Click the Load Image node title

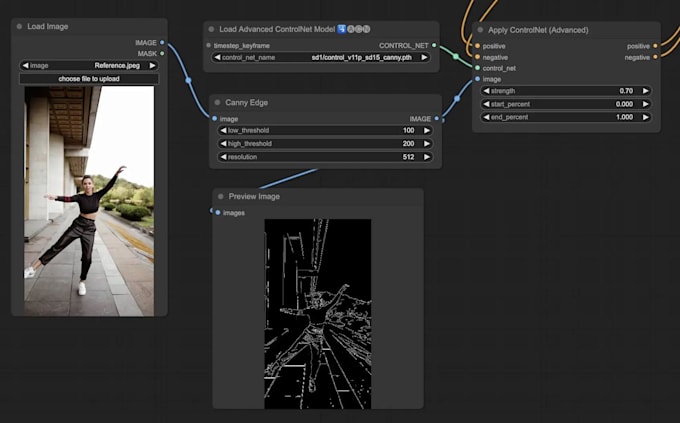[x=48, y=26]
